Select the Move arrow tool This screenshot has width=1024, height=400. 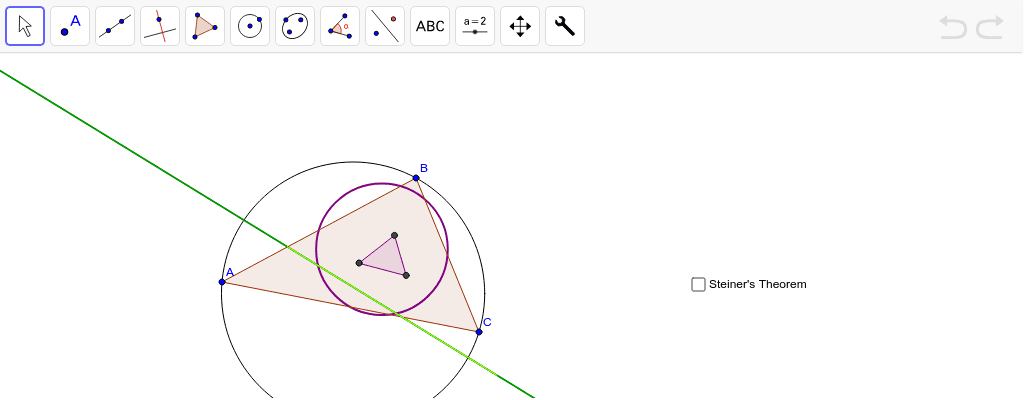click(x=25, y=26)
